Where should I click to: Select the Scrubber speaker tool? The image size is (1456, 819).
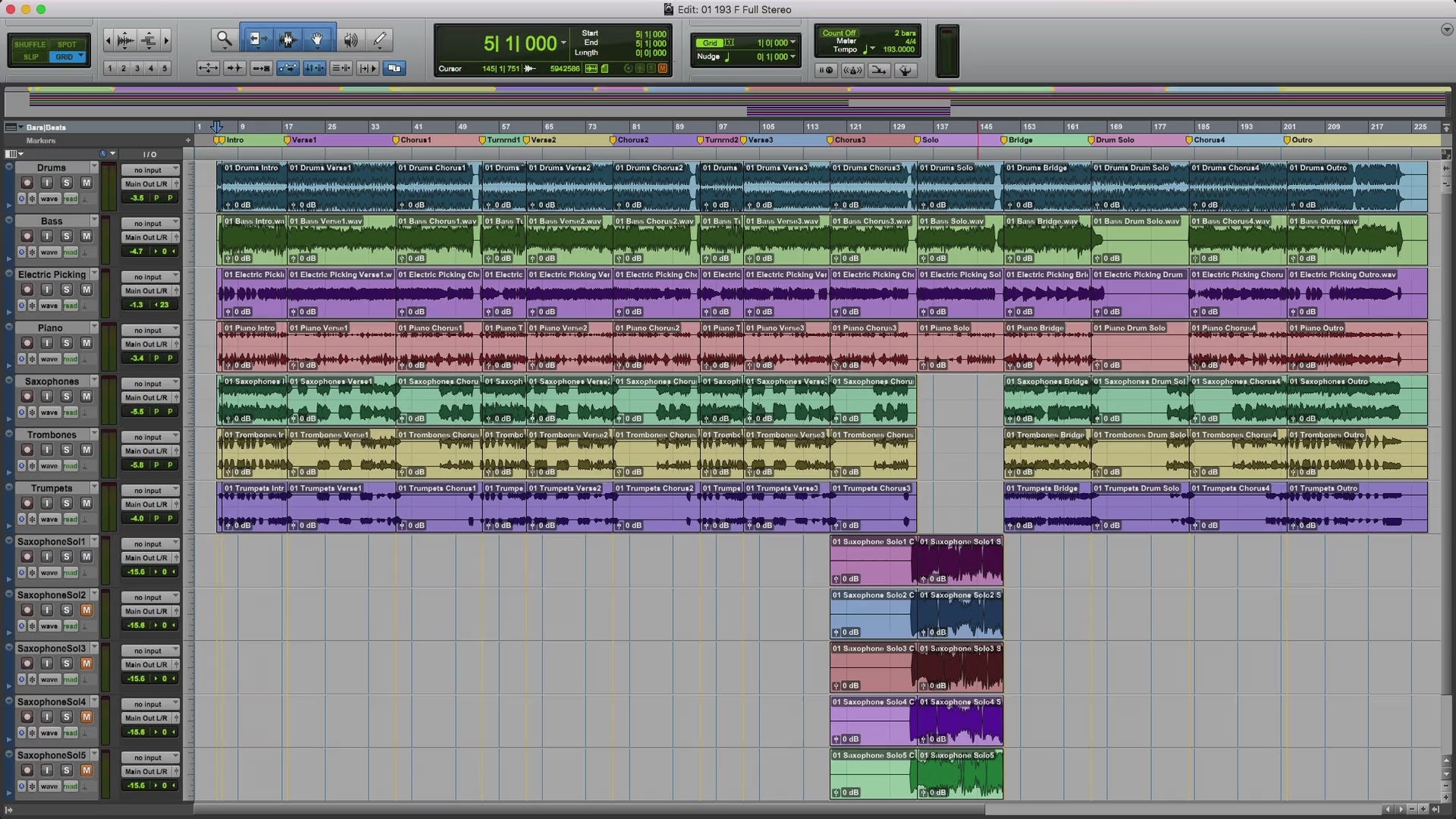tap(350, 39)
